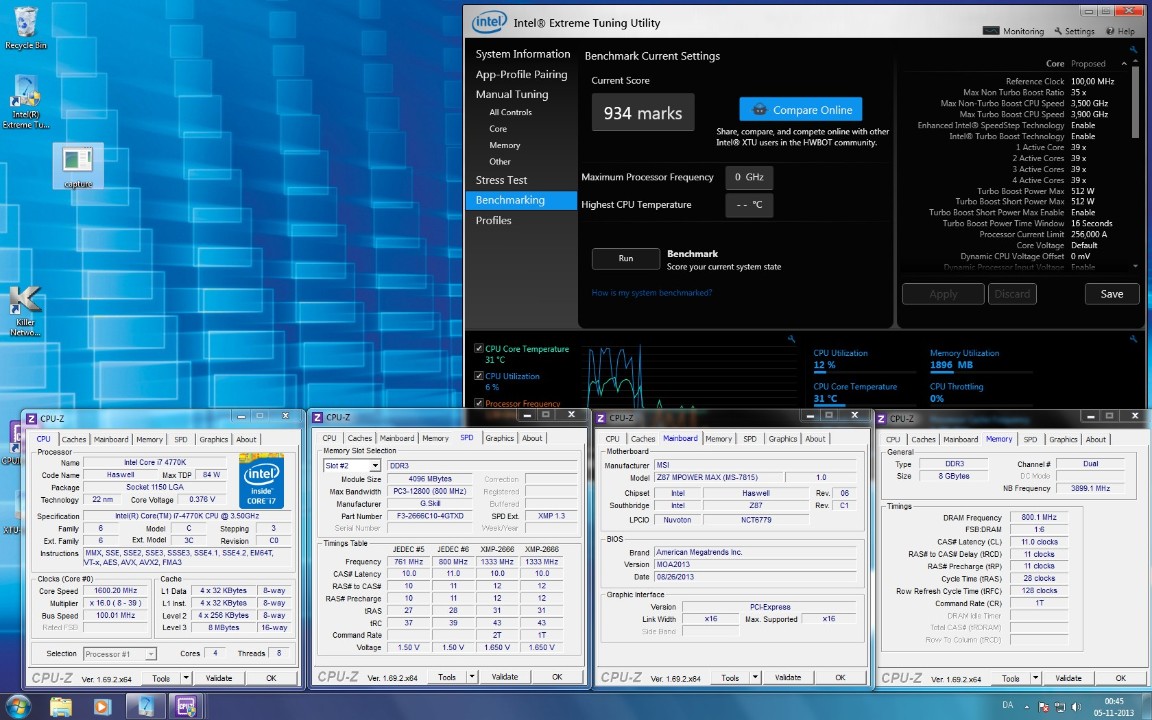Show hidden tray icons arrow

pos(1026,706)
